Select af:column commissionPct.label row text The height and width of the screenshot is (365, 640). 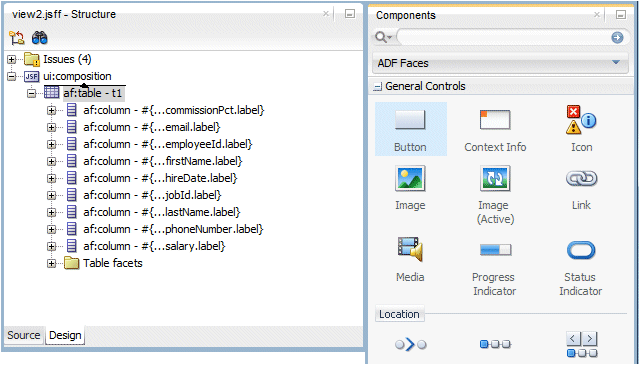pos(174,110)
